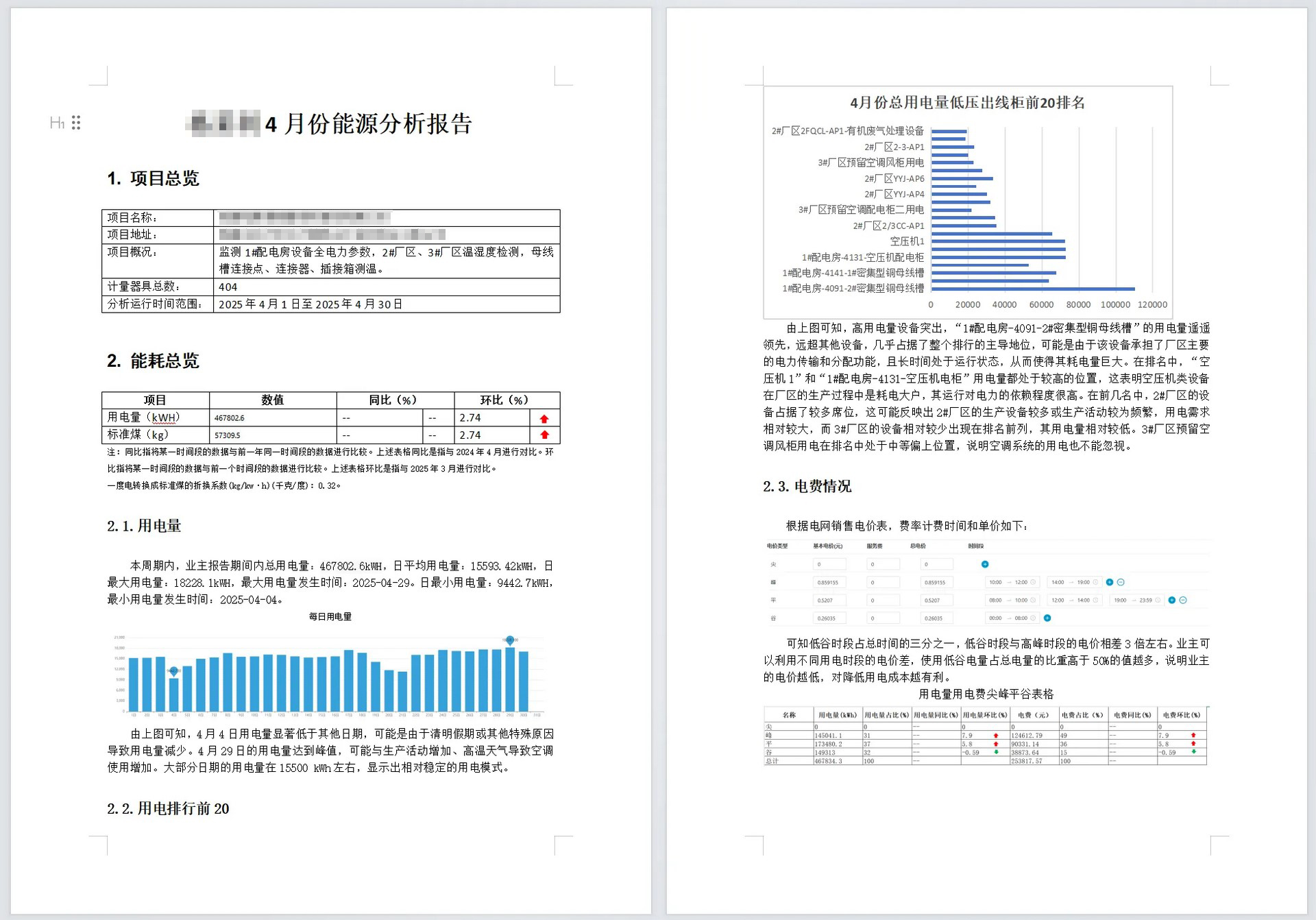Click the longest bar in ranking chart

coord(1033,289)
